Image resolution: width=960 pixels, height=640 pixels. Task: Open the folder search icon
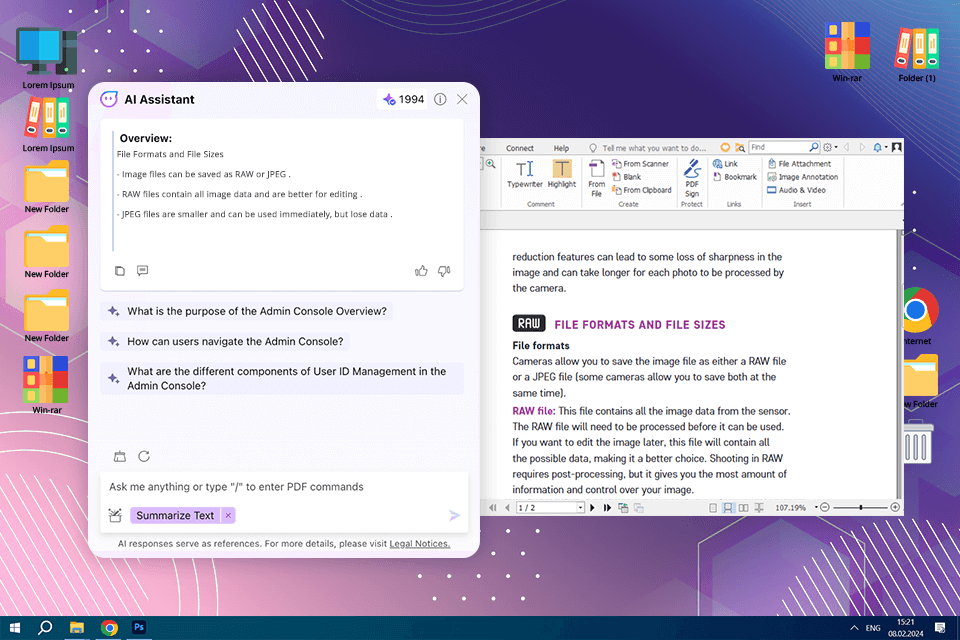740,148
